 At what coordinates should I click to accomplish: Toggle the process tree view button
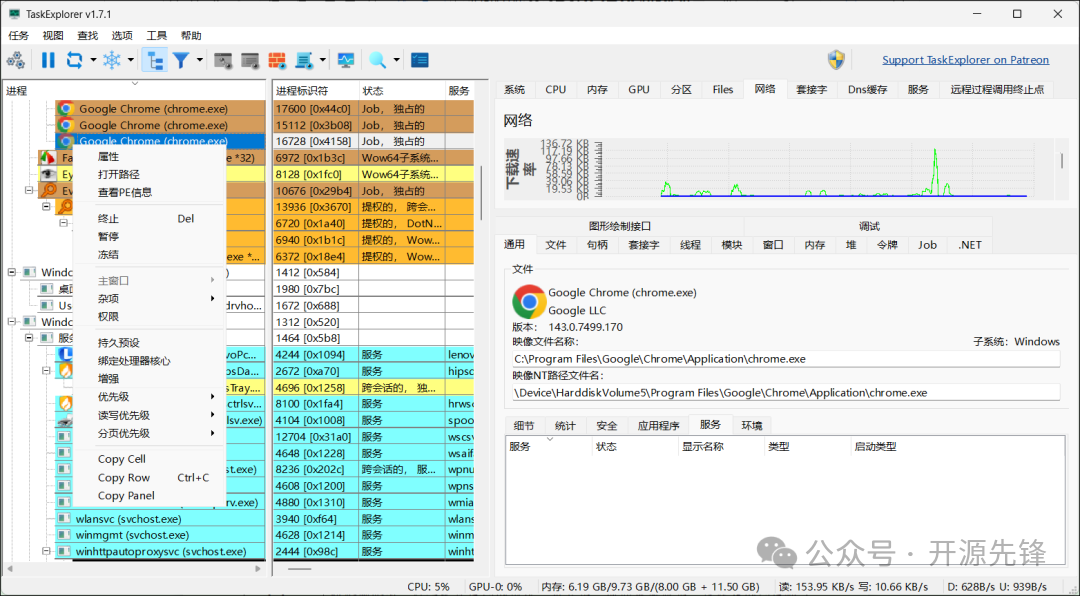click(157, 60)
